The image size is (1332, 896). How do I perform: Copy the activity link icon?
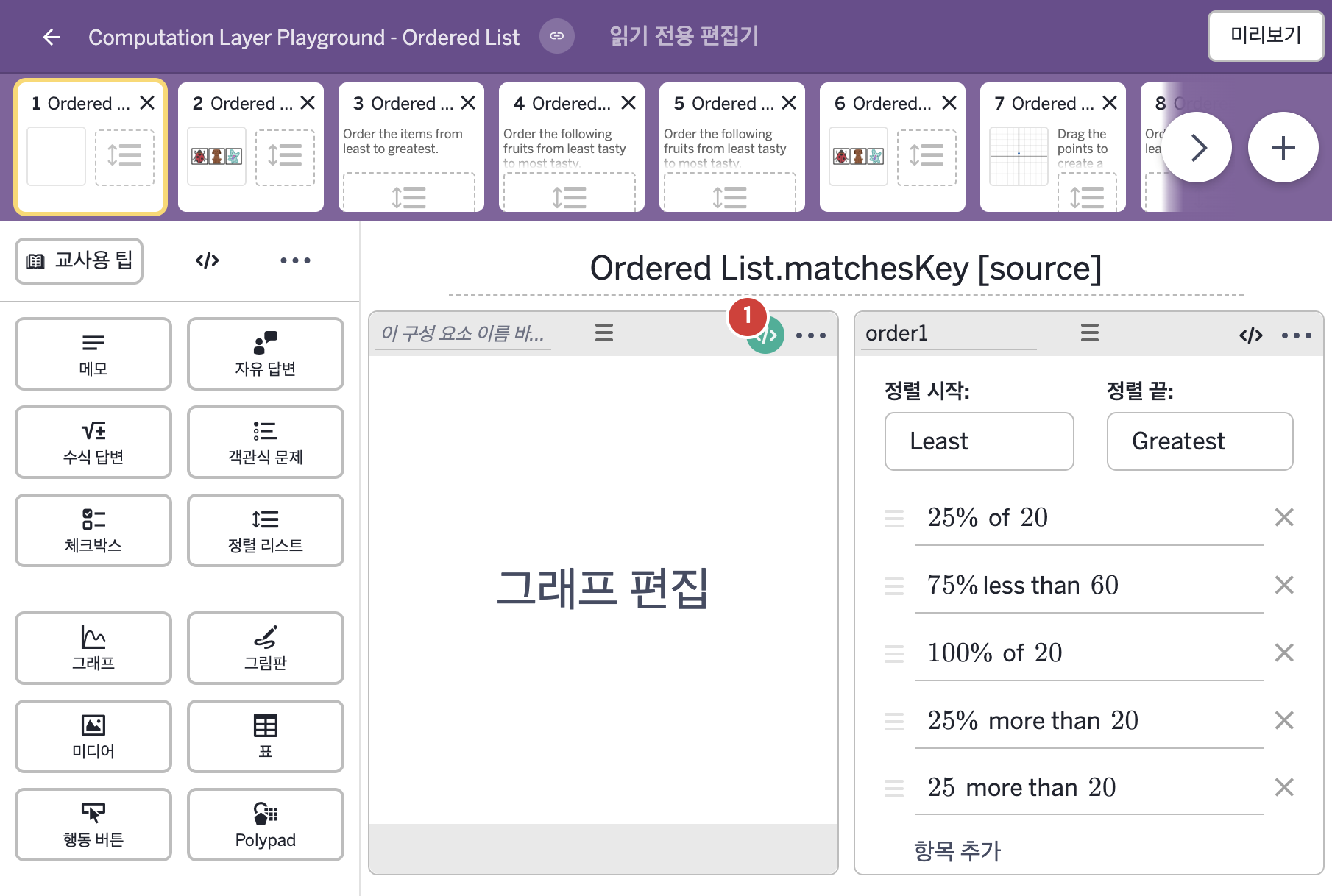(557, 36)
